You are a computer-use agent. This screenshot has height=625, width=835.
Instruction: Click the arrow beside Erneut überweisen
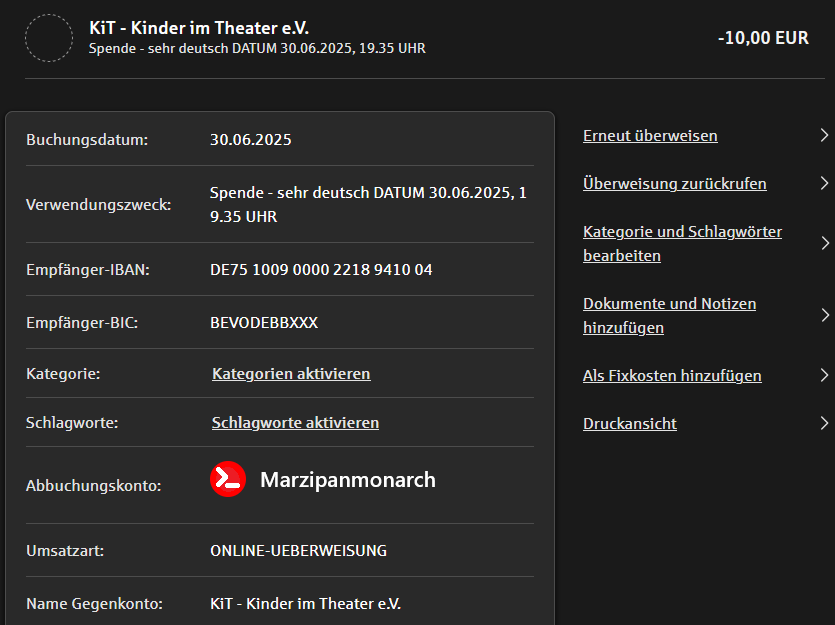[x=824, y=136]
